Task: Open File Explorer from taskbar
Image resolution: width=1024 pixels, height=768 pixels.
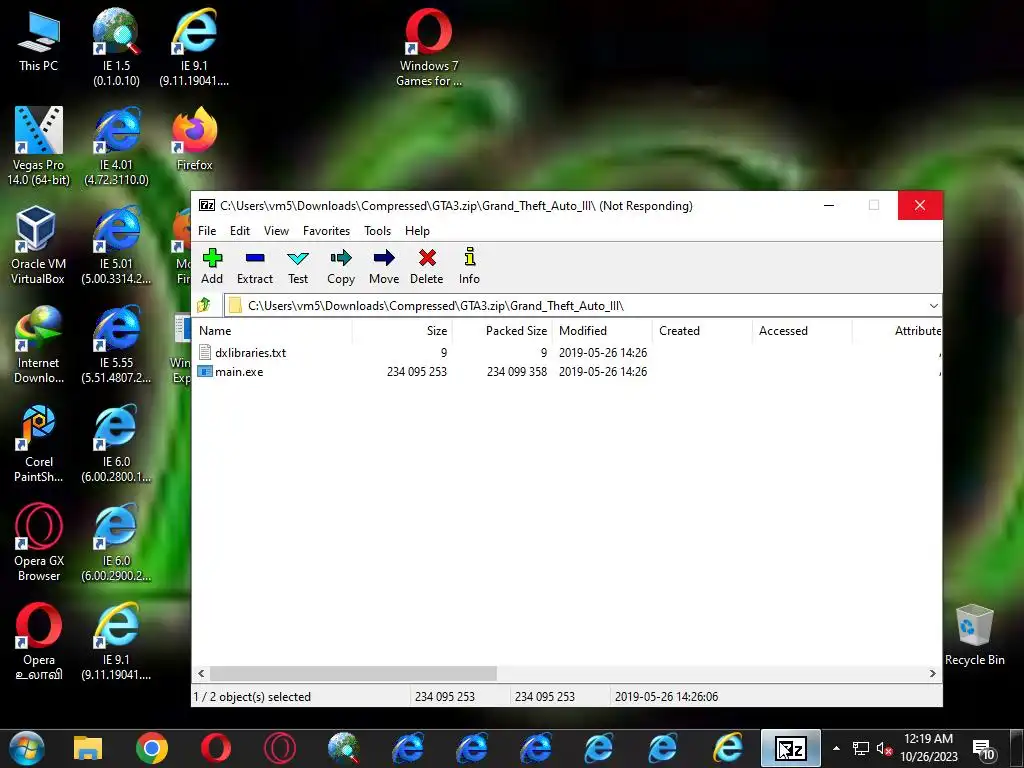Action: pos(88,748)
